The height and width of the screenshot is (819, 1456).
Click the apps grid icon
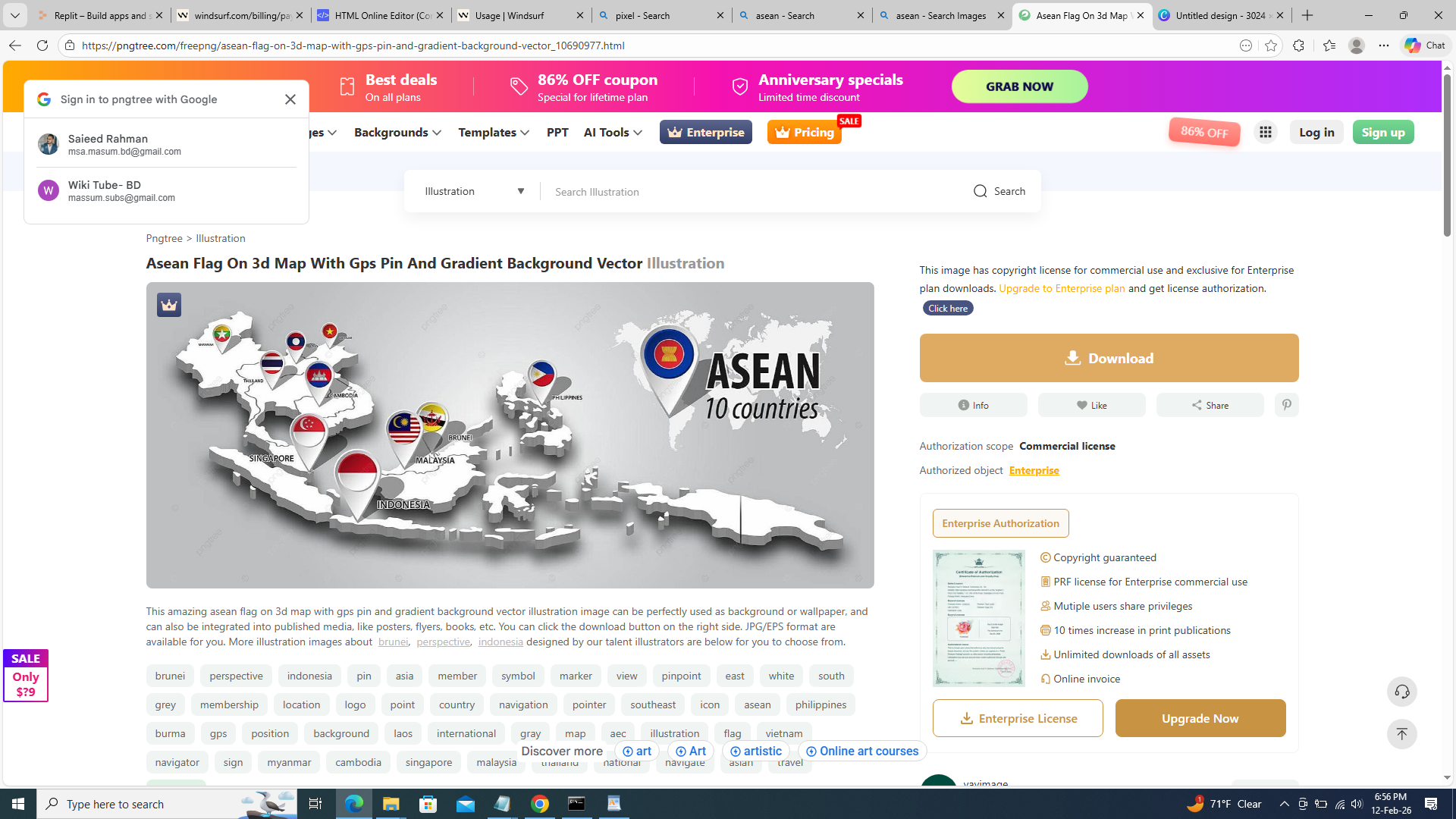point(1265,132)
